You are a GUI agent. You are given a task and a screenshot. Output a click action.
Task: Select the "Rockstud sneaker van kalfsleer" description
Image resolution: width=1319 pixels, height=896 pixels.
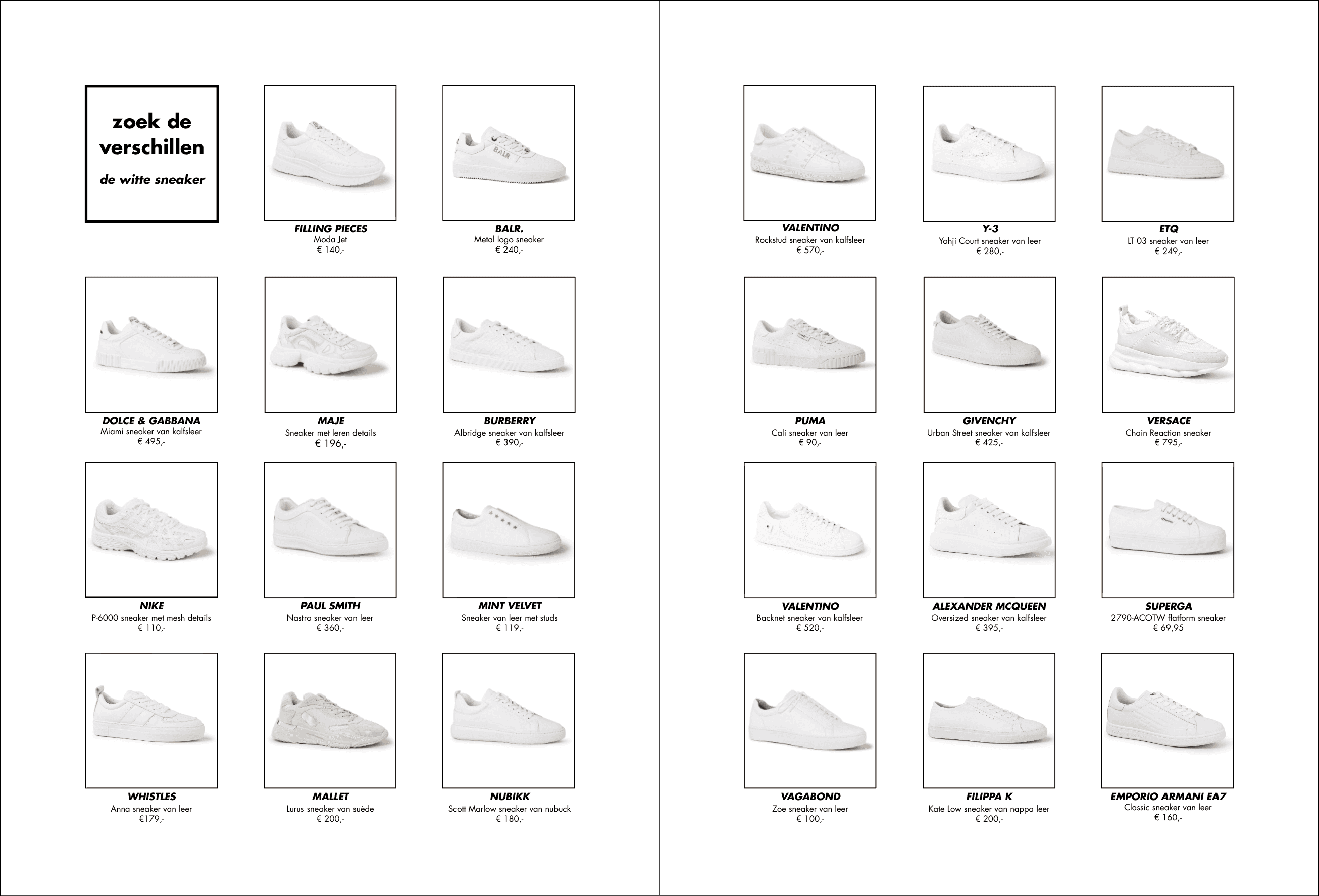[810, 240]
